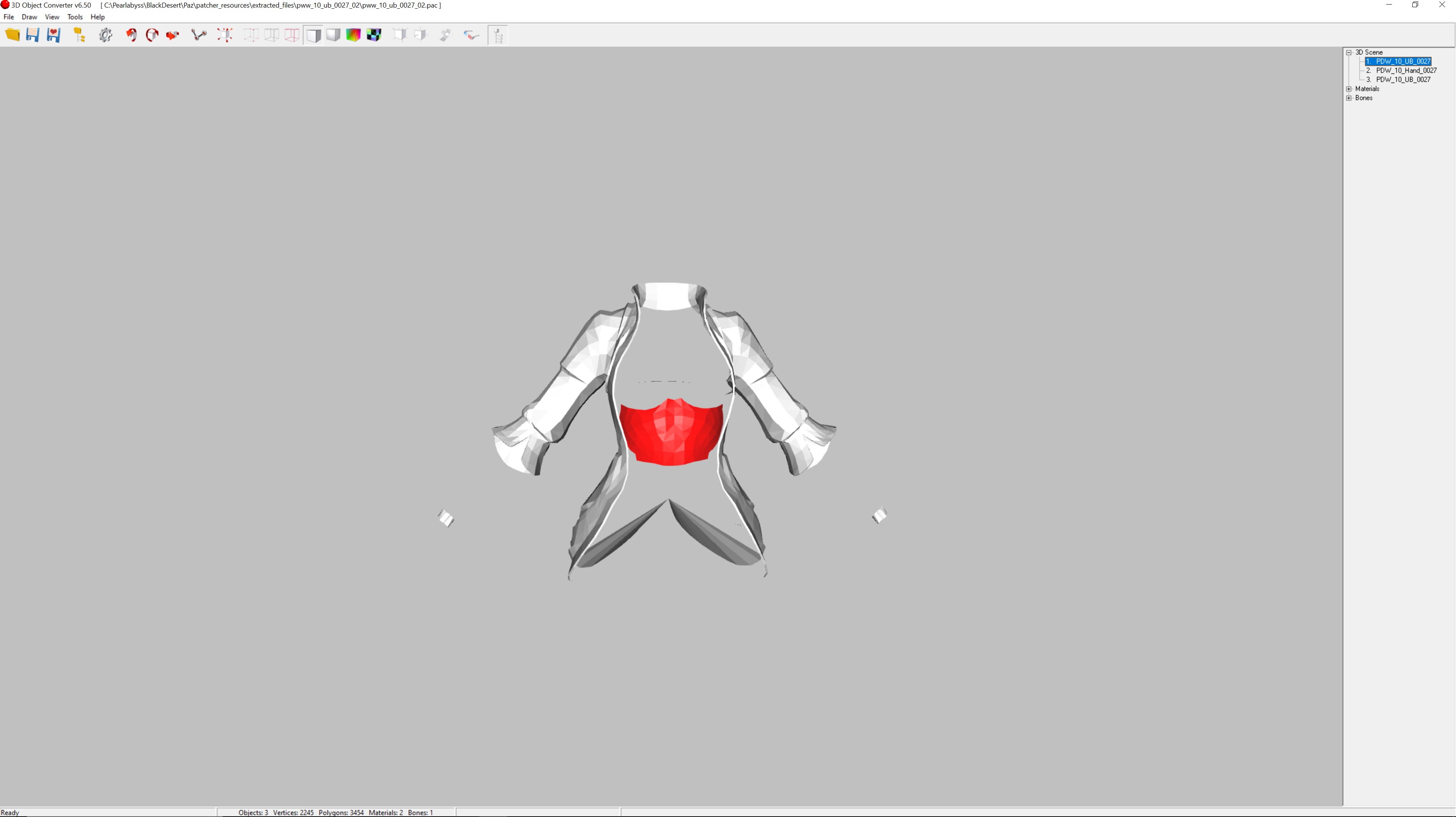The image size is (1456, 817).
Task: Click the bones display icon
Action: click(x=198, y=35)
